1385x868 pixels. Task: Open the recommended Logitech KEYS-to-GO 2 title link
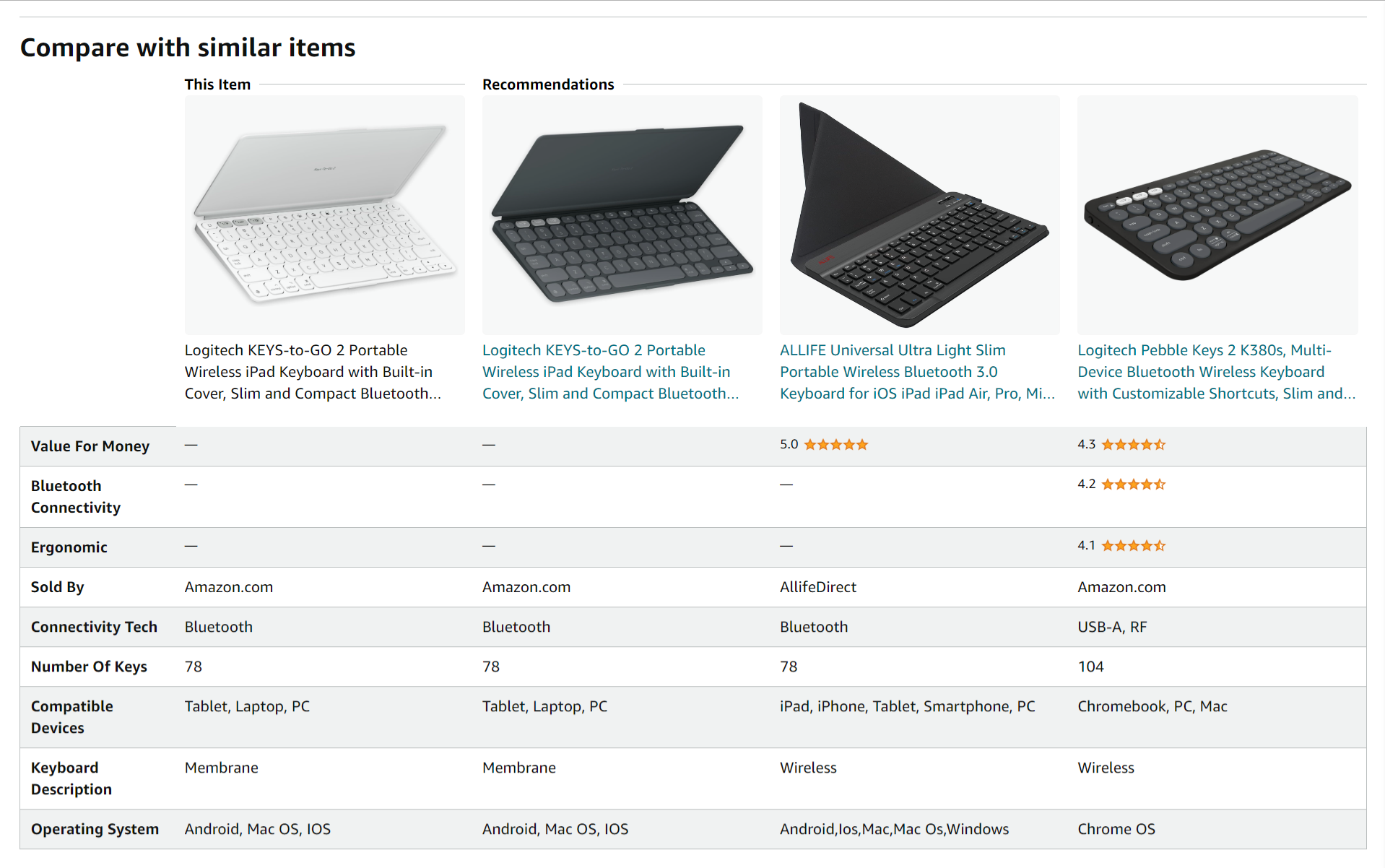[x=610, y=372]
